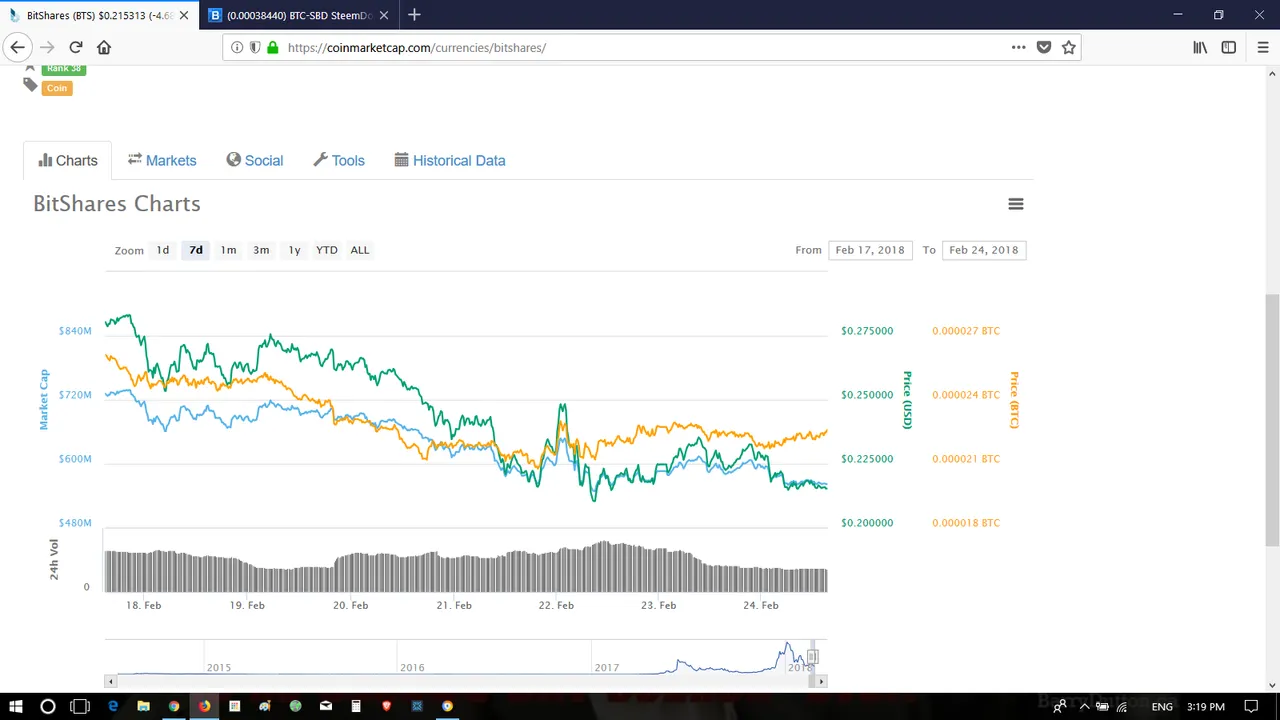The width and height of the screenshot is (1280, 720).
Task: Click the page vertical scrollbar thumb
Action: tap(1272, 420)
